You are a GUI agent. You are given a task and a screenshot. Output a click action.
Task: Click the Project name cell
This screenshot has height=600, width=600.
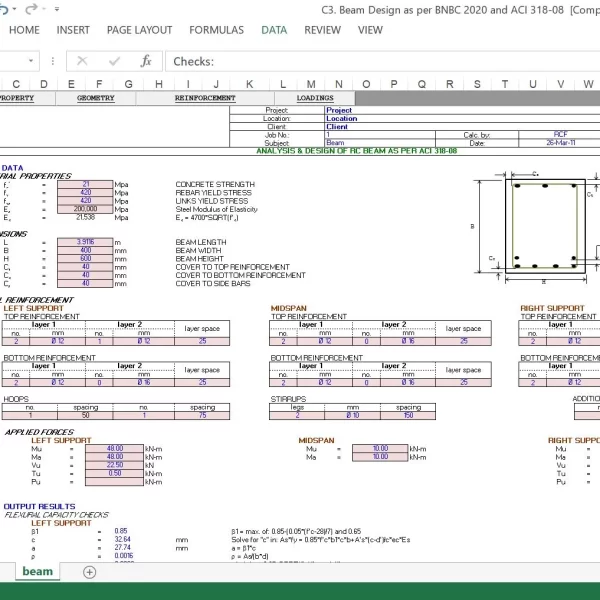[462, 110]
